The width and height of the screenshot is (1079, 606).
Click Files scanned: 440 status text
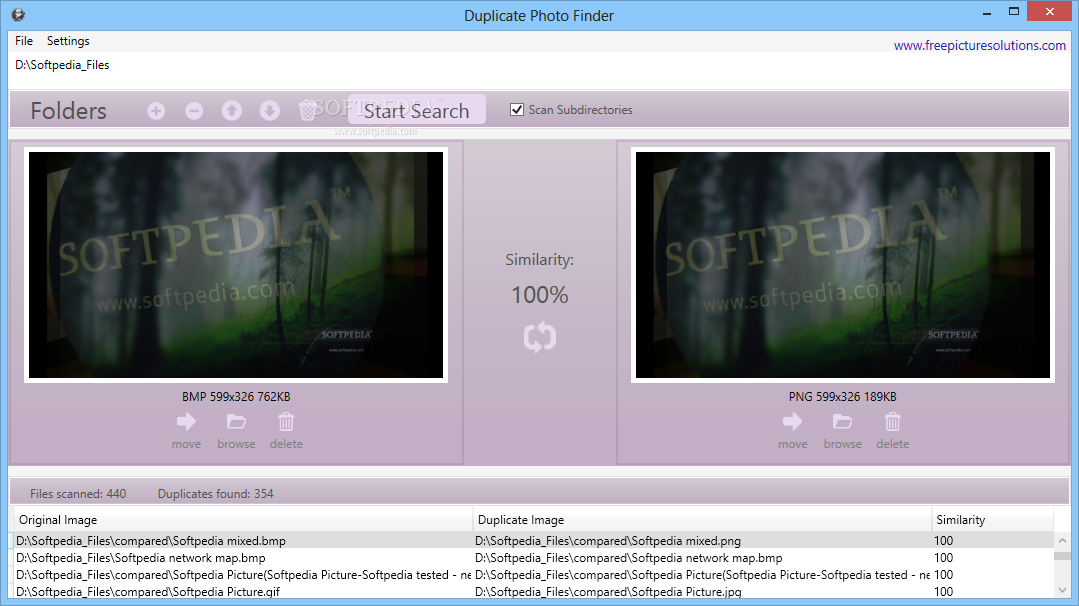click(78, 494)
